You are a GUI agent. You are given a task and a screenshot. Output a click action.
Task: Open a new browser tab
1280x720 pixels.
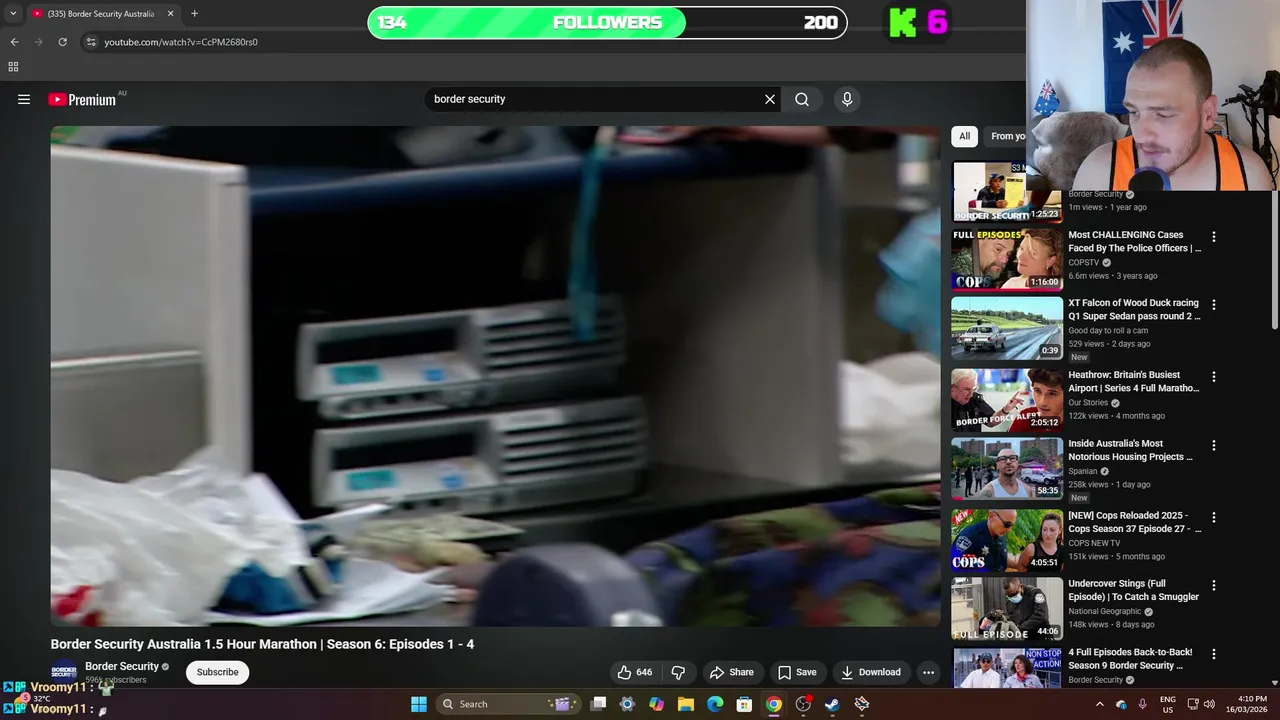point(194,14)
